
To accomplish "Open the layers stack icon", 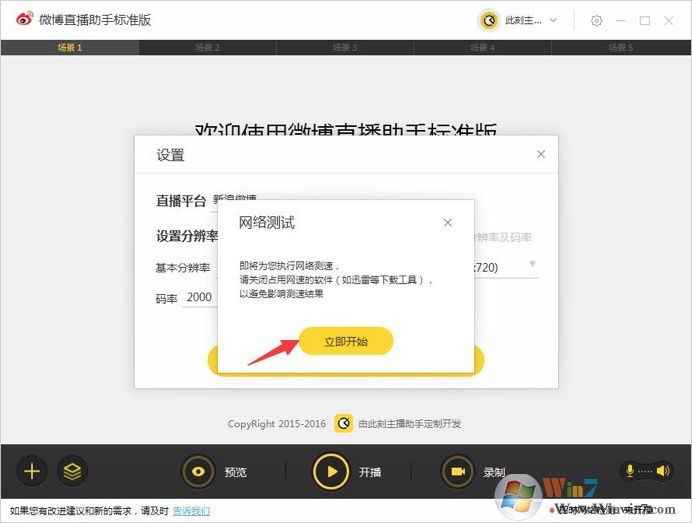I will [72, 471].
